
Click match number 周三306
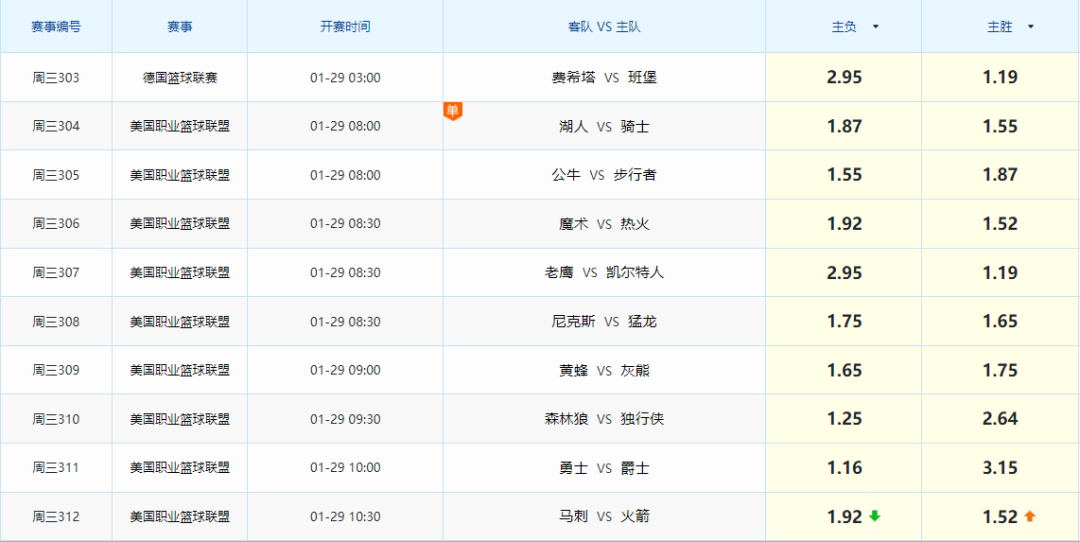[56, 224]
